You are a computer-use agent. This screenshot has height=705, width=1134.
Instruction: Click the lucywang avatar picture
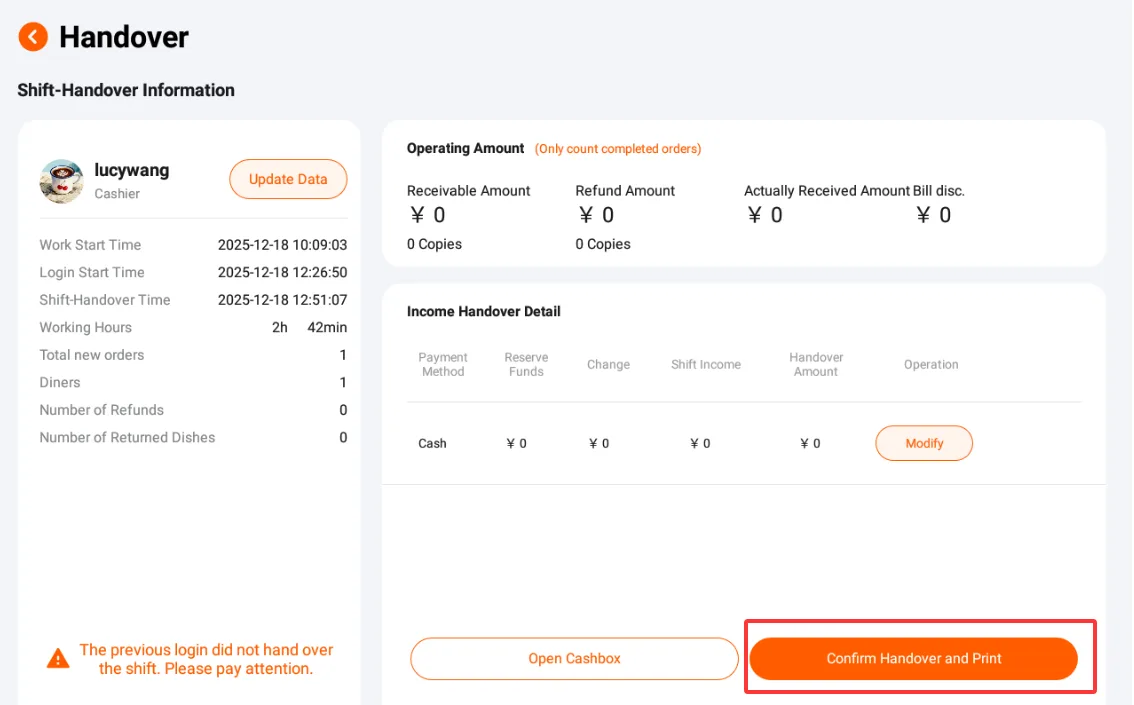(61, 181)
